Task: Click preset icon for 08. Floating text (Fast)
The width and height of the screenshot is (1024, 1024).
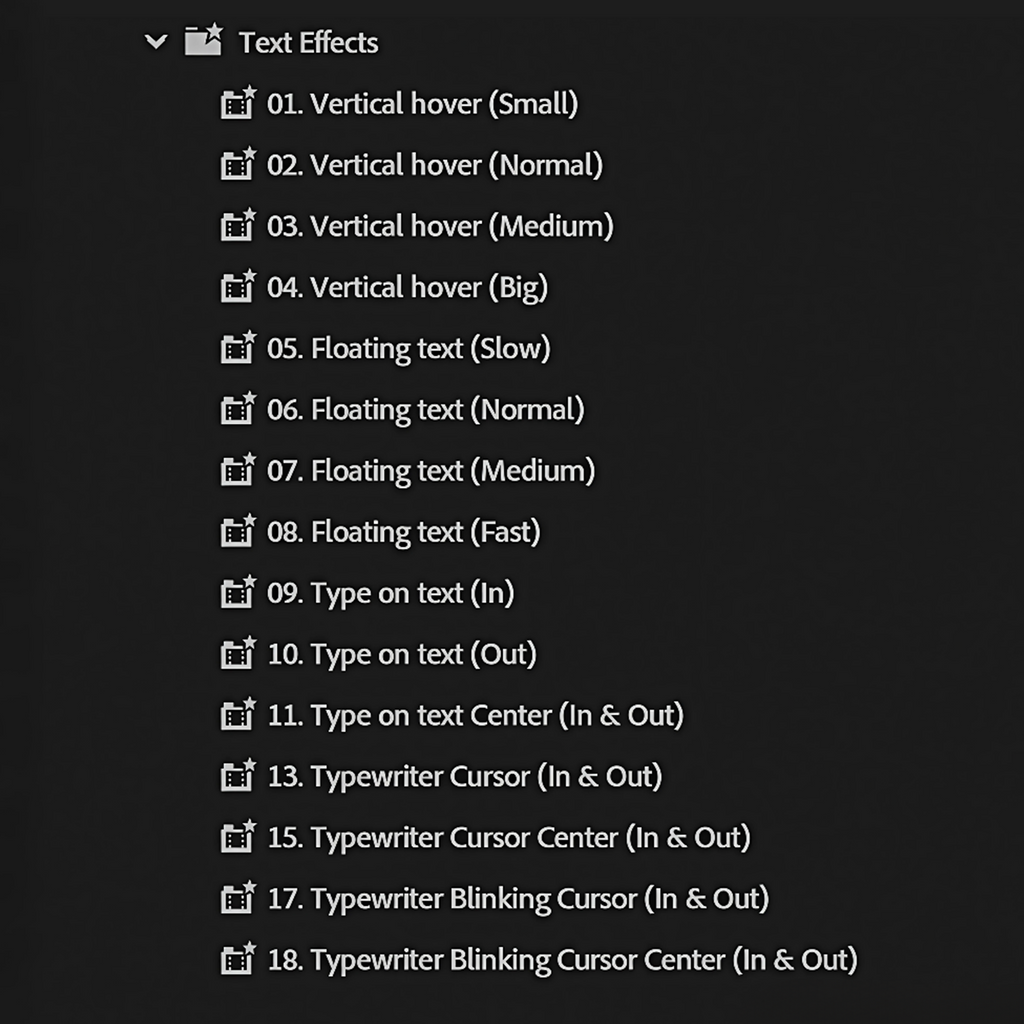Action: pos(238,531)
